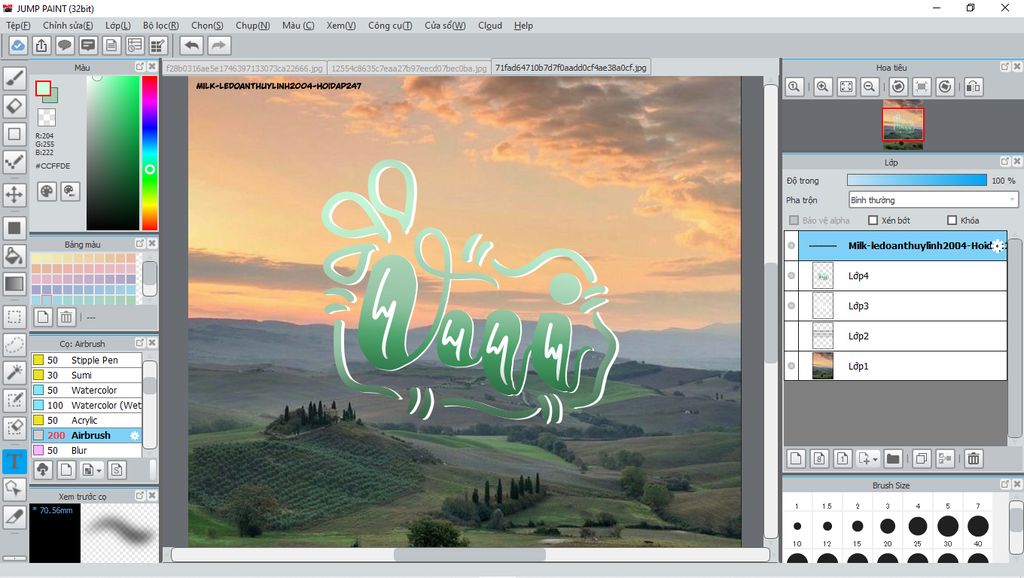
Task: Select the Lớp1 layer row
Action: tap(895, 366)
